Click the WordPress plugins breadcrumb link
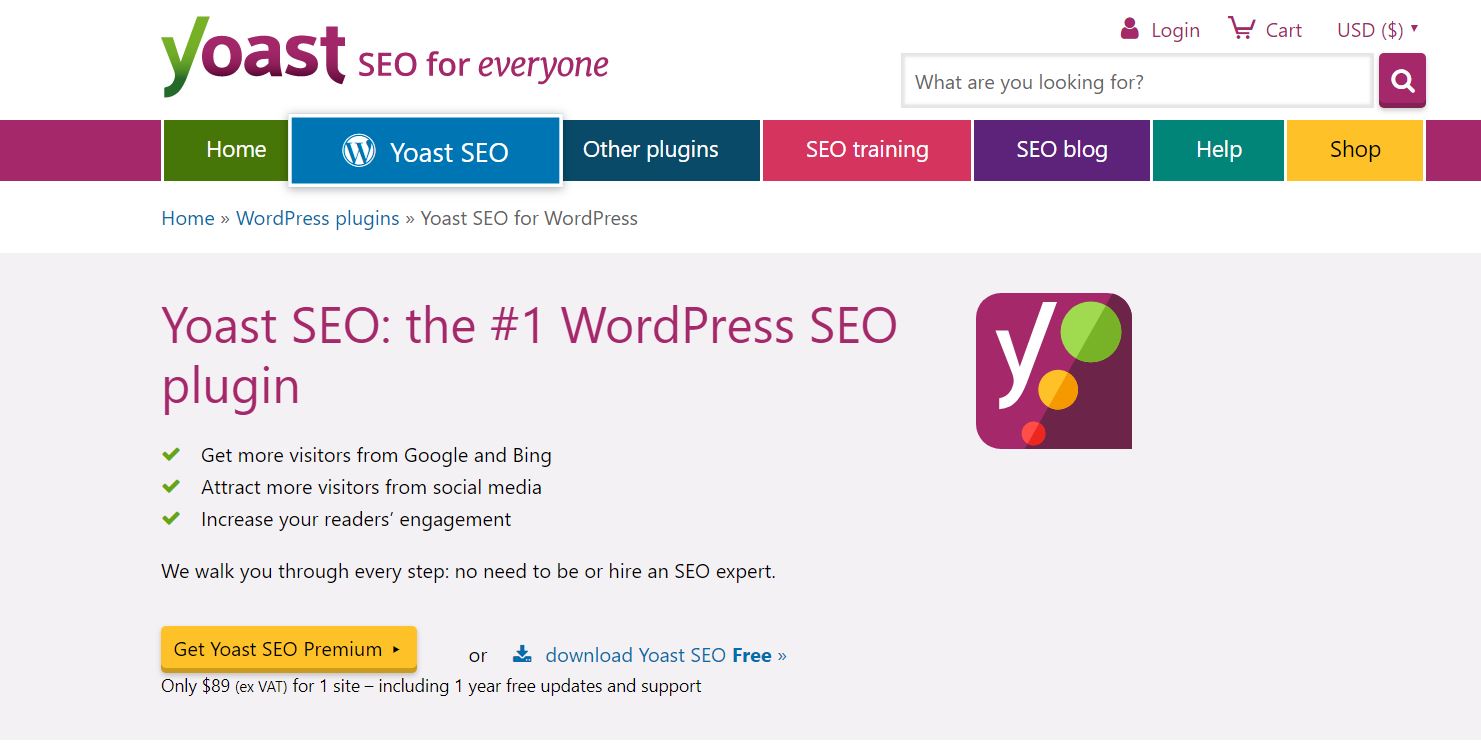Viewport: 1481px width, 747px height. pyautogui.click(x=317, y=218)
